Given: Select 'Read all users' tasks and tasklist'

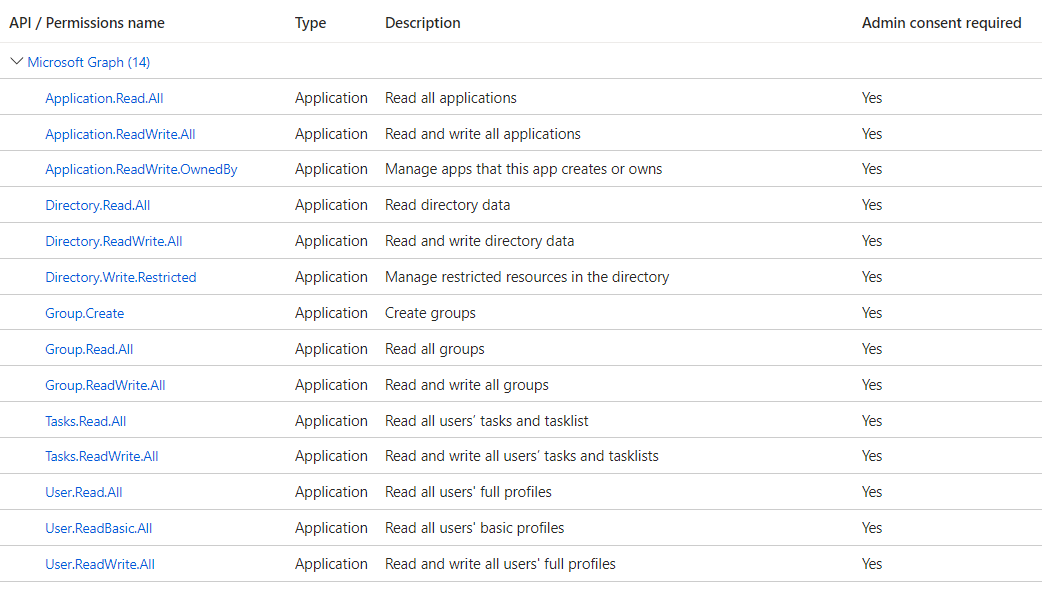Looking at the screenshot, I should pos(486,421).
